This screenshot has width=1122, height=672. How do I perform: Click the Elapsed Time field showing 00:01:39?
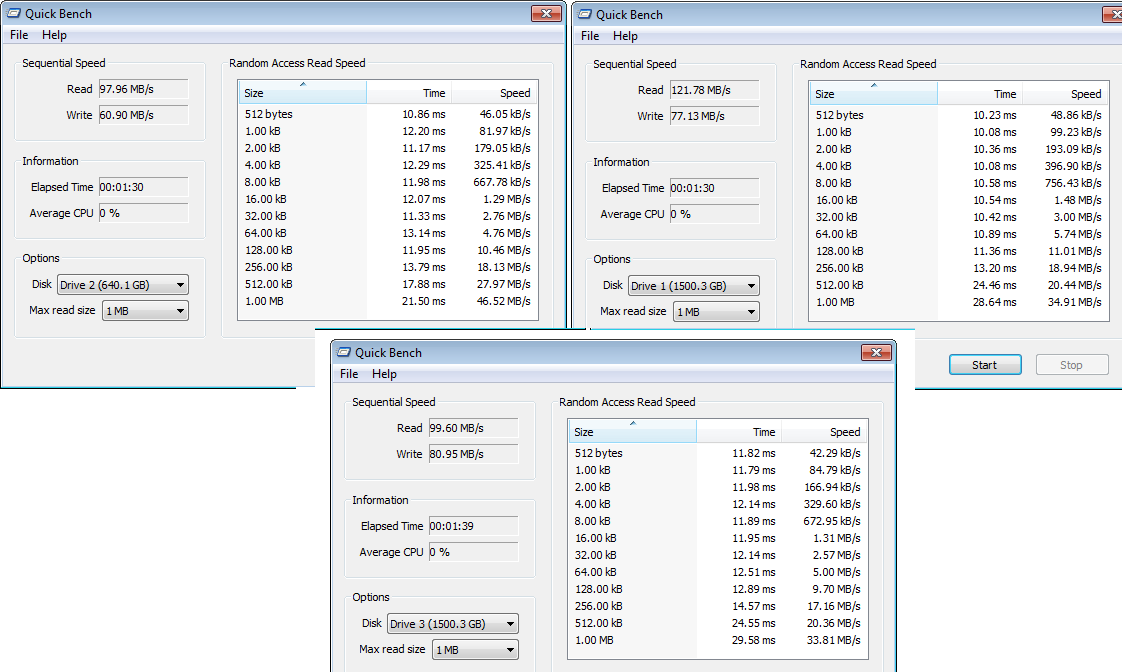pyautogui.click(x=473, y=526)
